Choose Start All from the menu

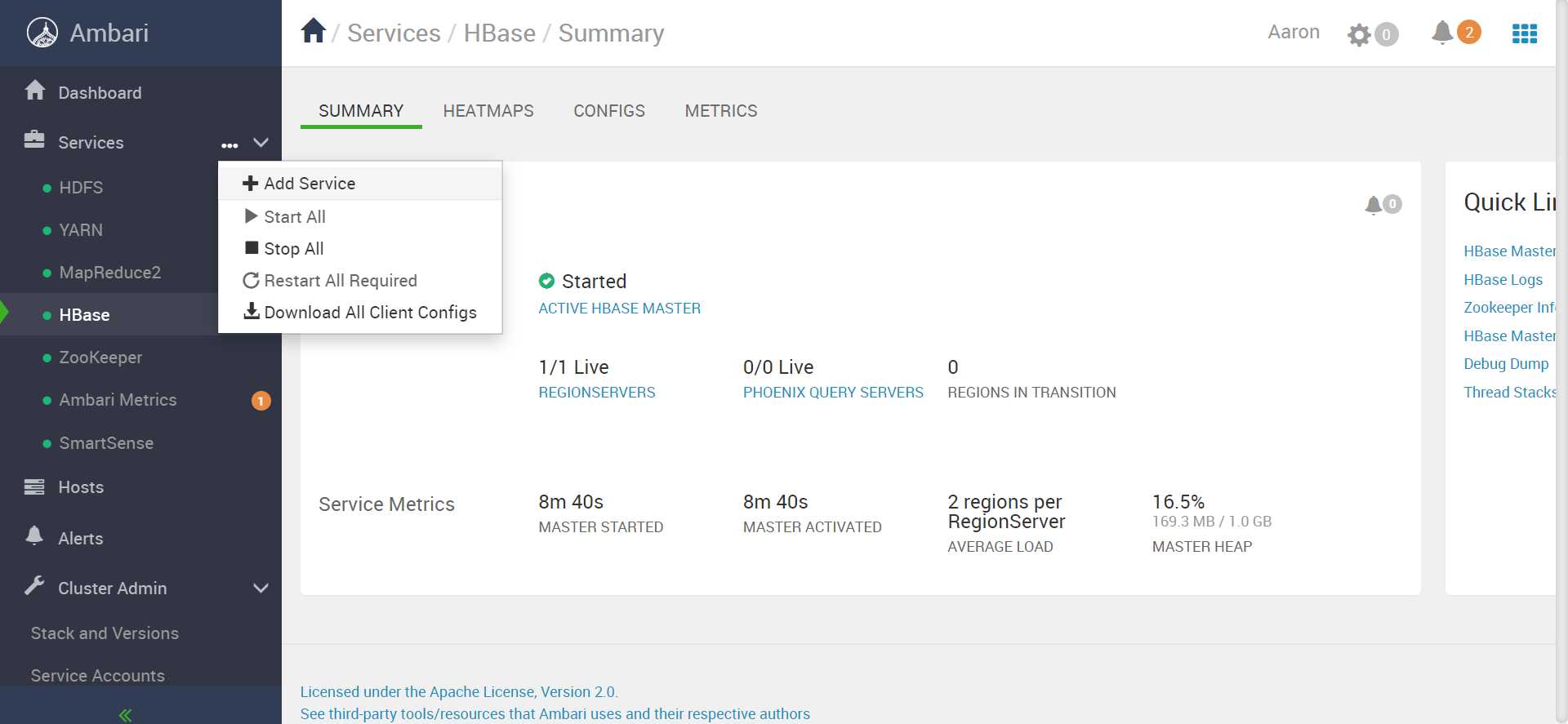[360, 216]
